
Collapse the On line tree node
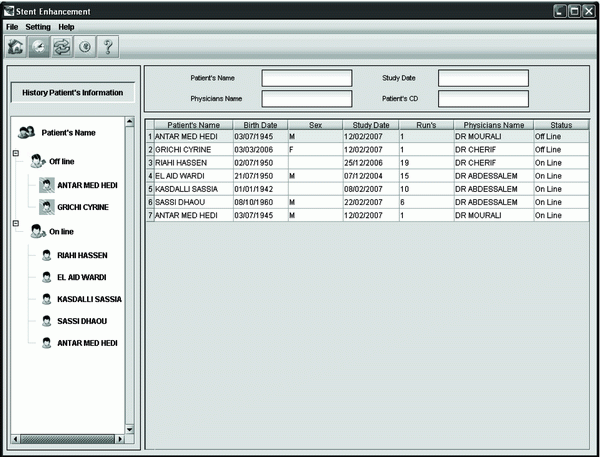point(16,223)
